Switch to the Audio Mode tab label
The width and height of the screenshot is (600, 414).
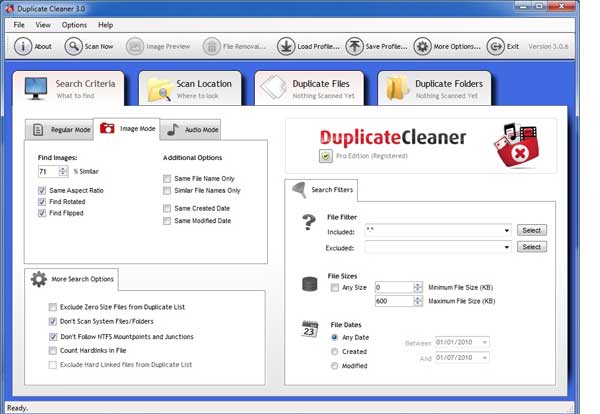(201, 130)
